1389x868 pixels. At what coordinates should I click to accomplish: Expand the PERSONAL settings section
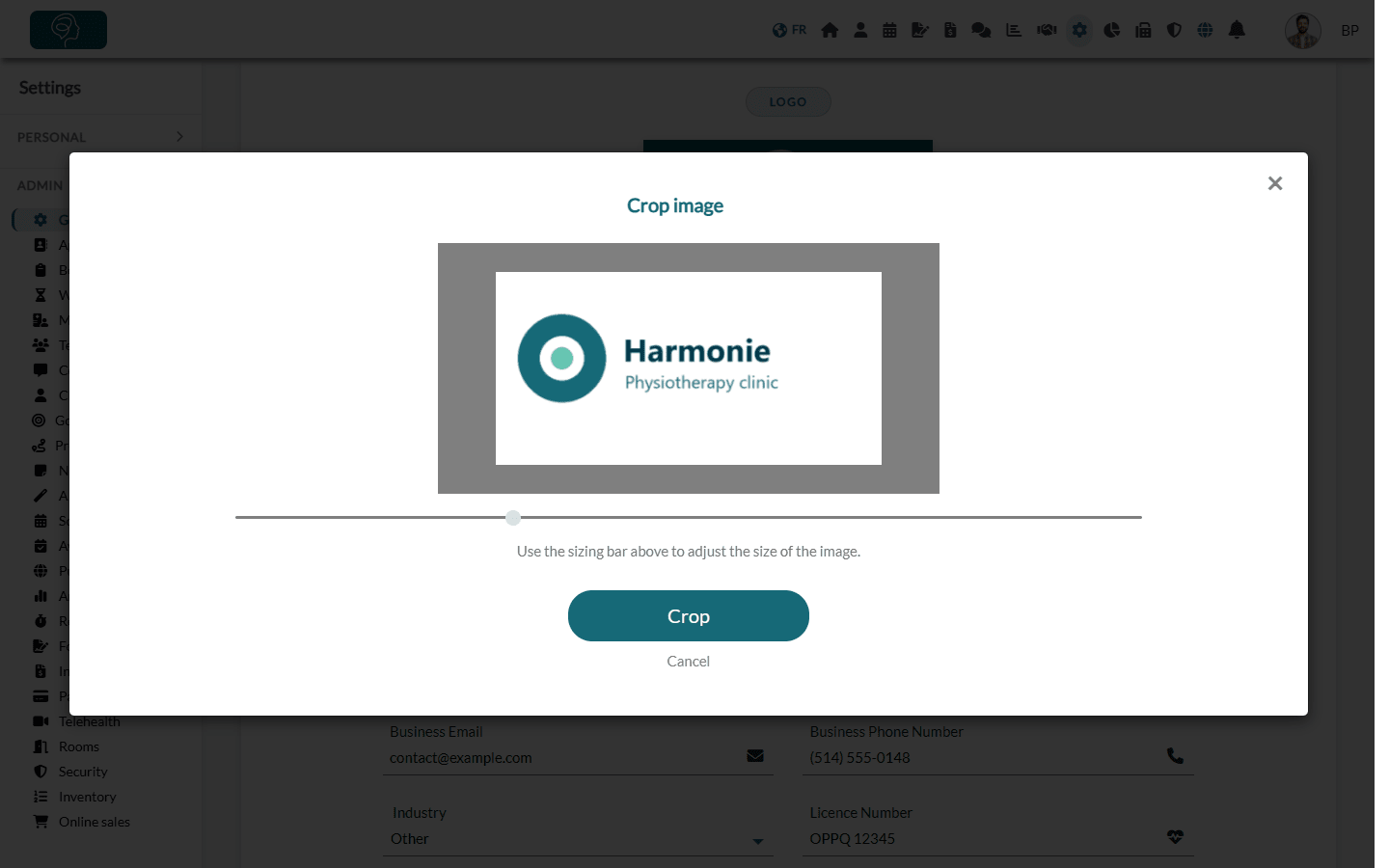(x=100, y=137)
